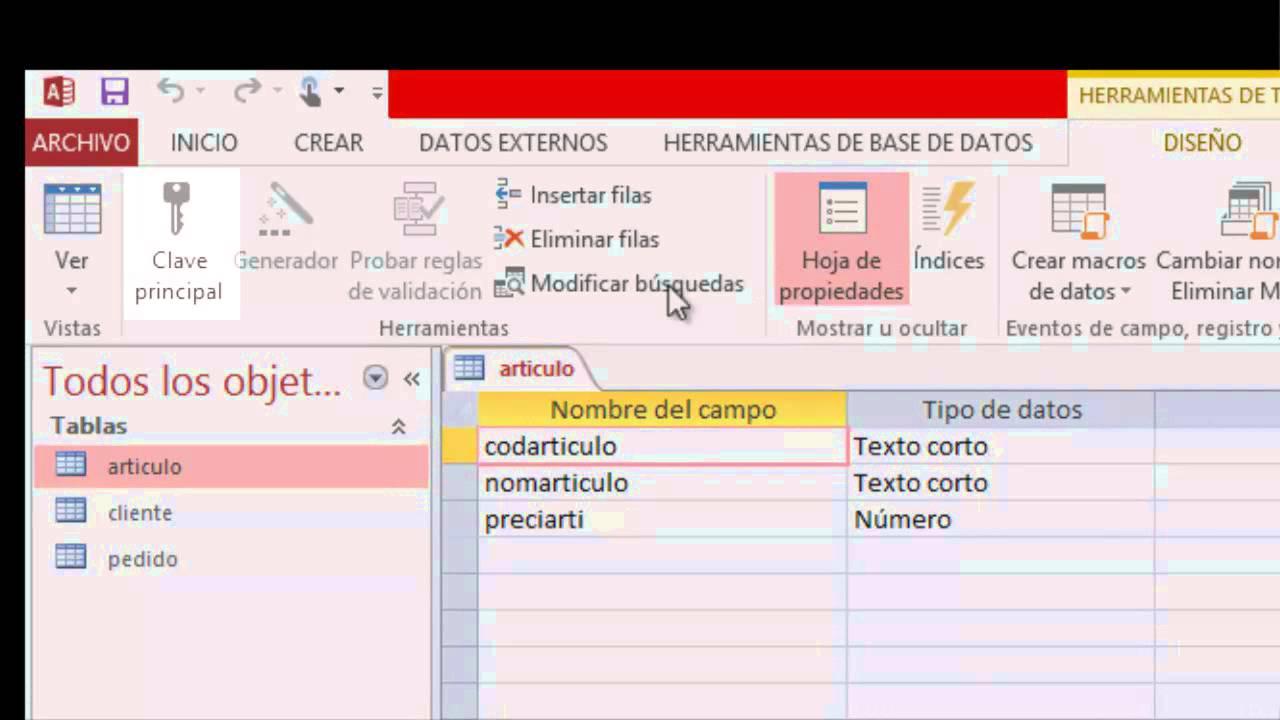Image resolution: width=1280 pixels, height=720 pixels.
Task: Open touch mode dropdown arrow
Action: 339,92
